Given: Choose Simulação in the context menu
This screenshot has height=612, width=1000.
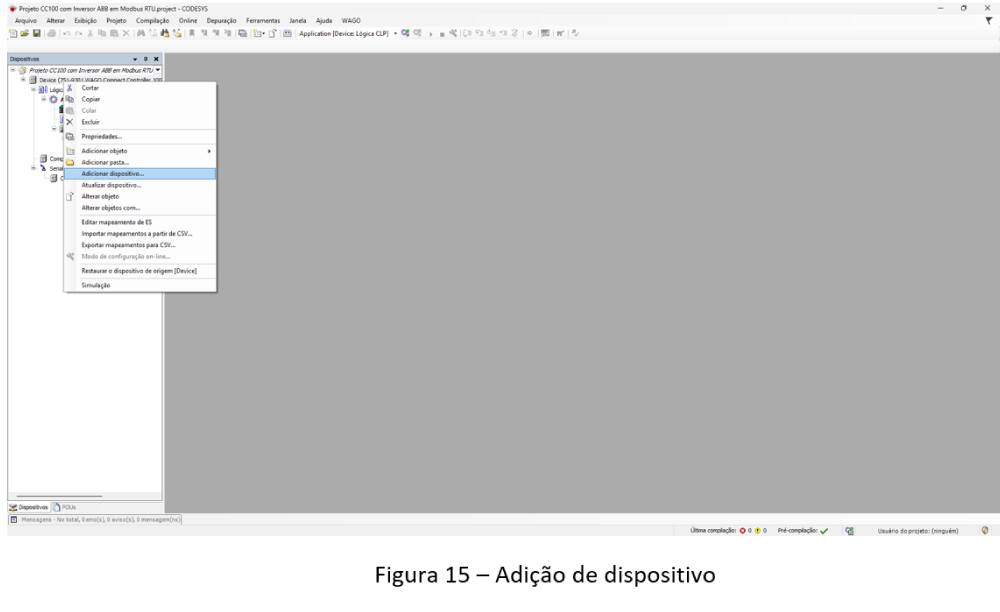Looking at the screenshot, I should click(x=96, y=285).
